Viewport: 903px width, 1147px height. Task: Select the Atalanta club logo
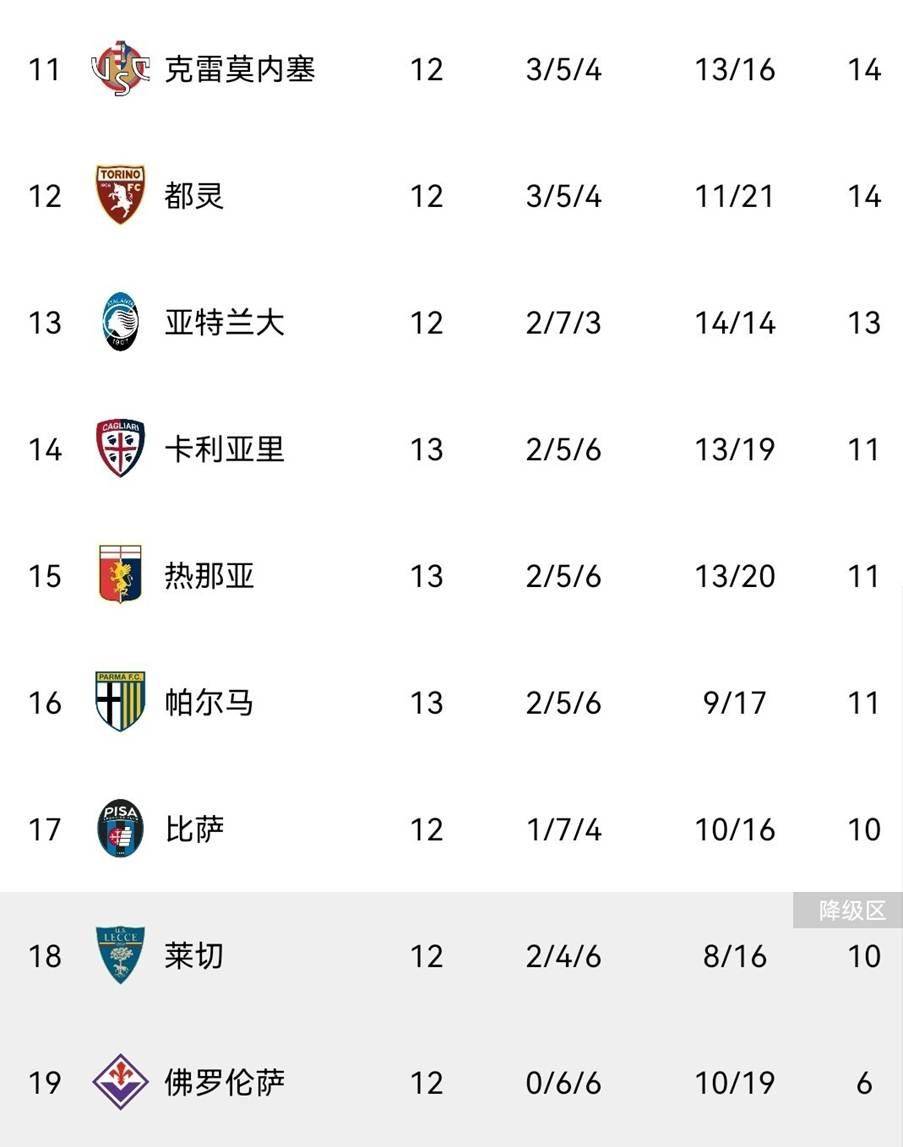[x=120, y=322]
